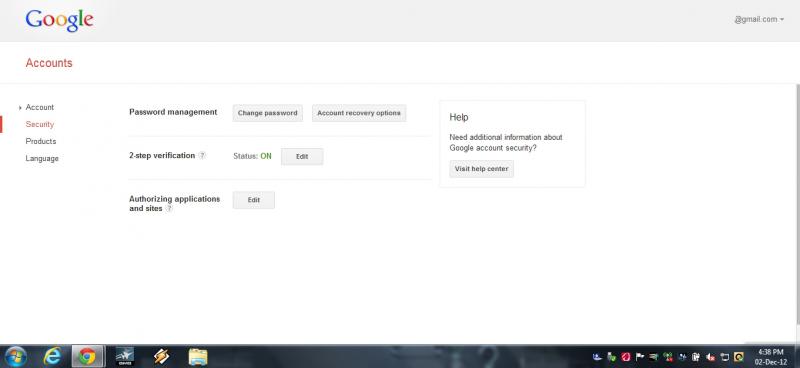Click the Chrome taskbar icon

87,356
